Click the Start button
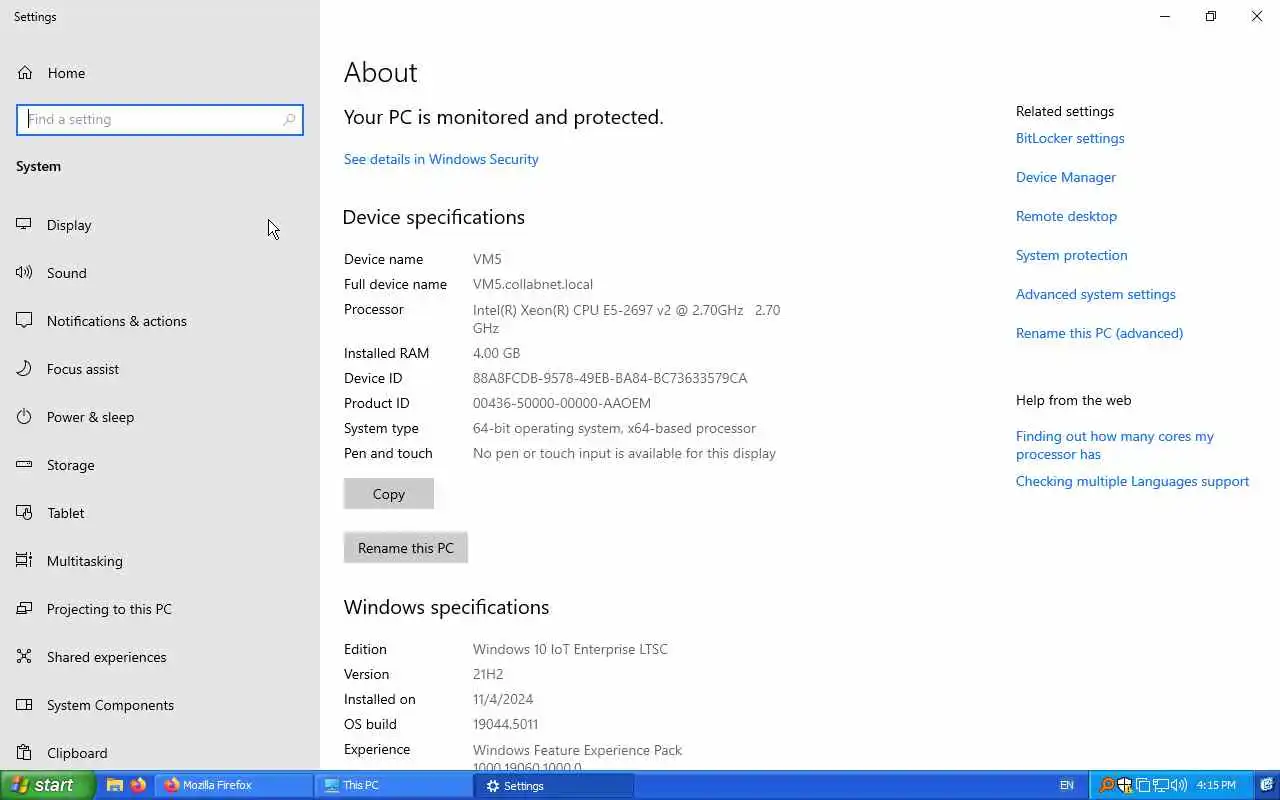 (x=48, y=785)
